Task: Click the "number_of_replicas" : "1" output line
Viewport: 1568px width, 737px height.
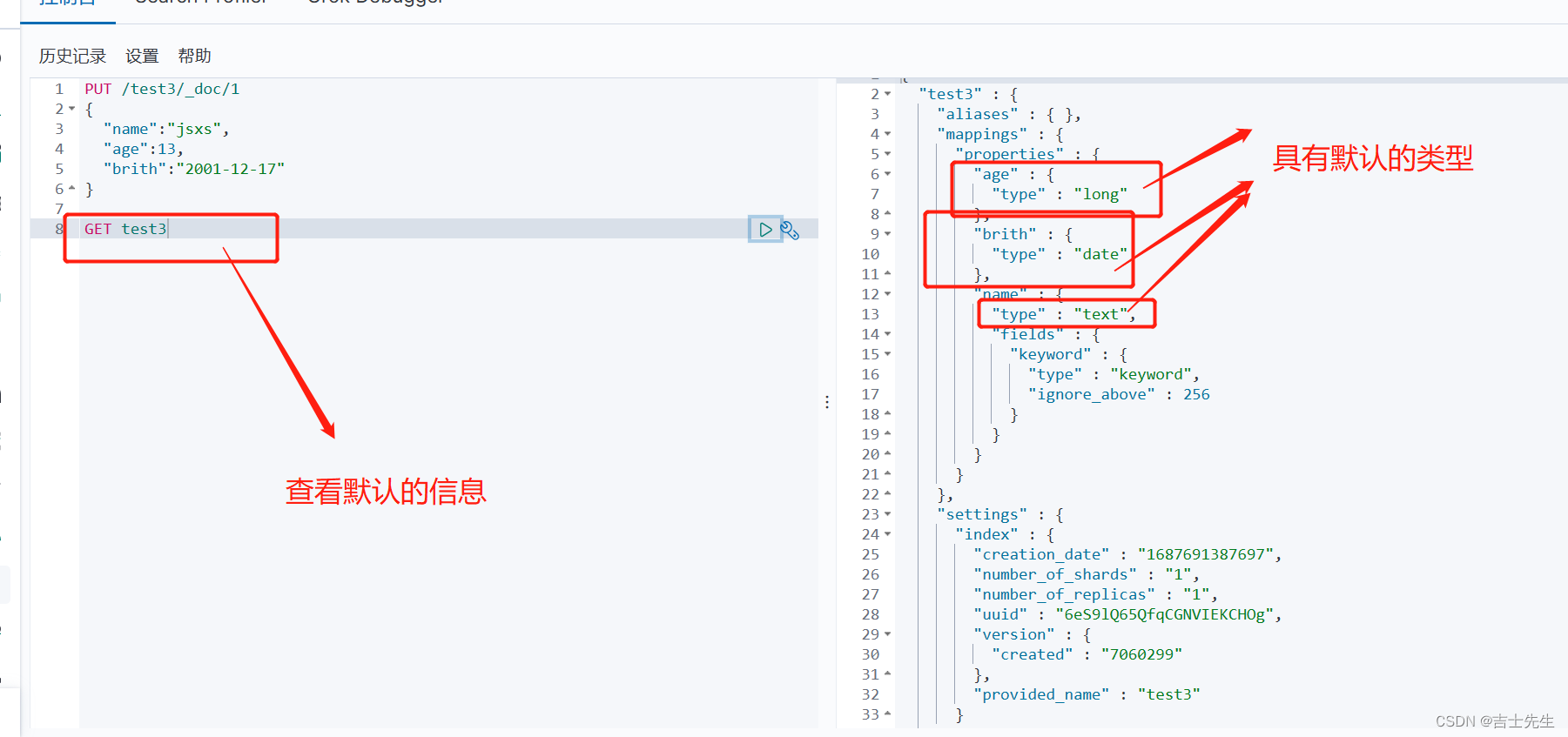Action: (1095, 594)
